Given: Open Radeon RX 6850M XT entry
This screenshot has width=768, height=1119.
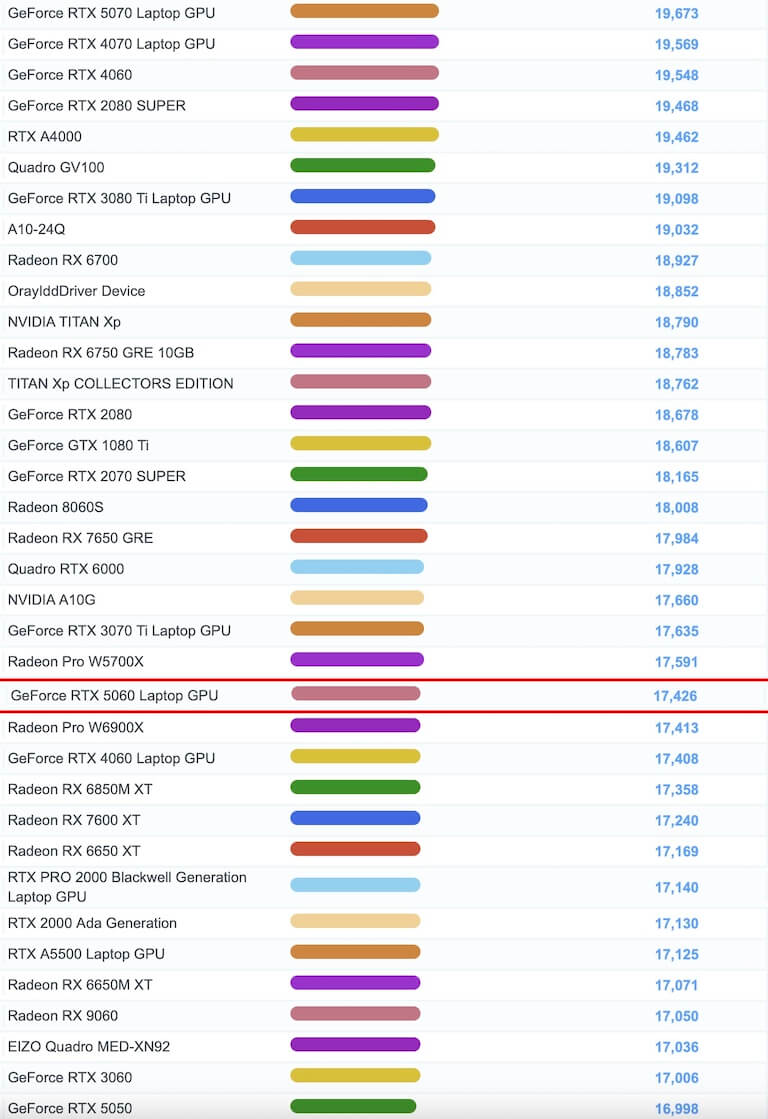Looking at the screenshot, I should (x=80, y=789).
